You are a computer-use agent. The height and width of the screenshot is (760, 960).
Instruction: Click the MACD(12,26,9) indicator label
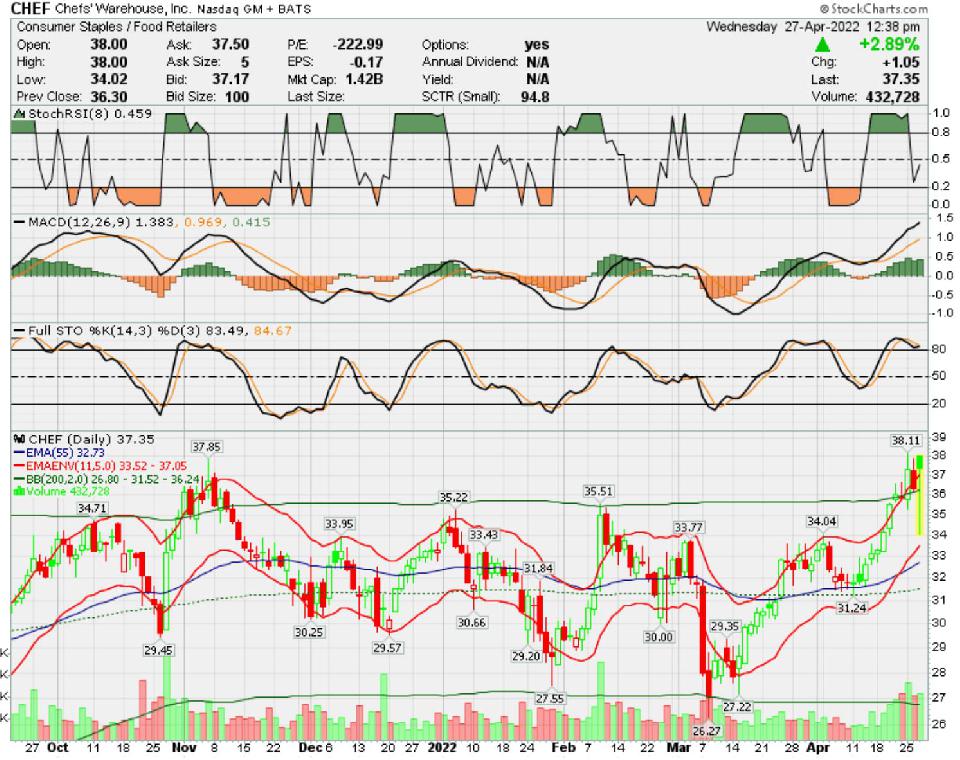[80, 222]
